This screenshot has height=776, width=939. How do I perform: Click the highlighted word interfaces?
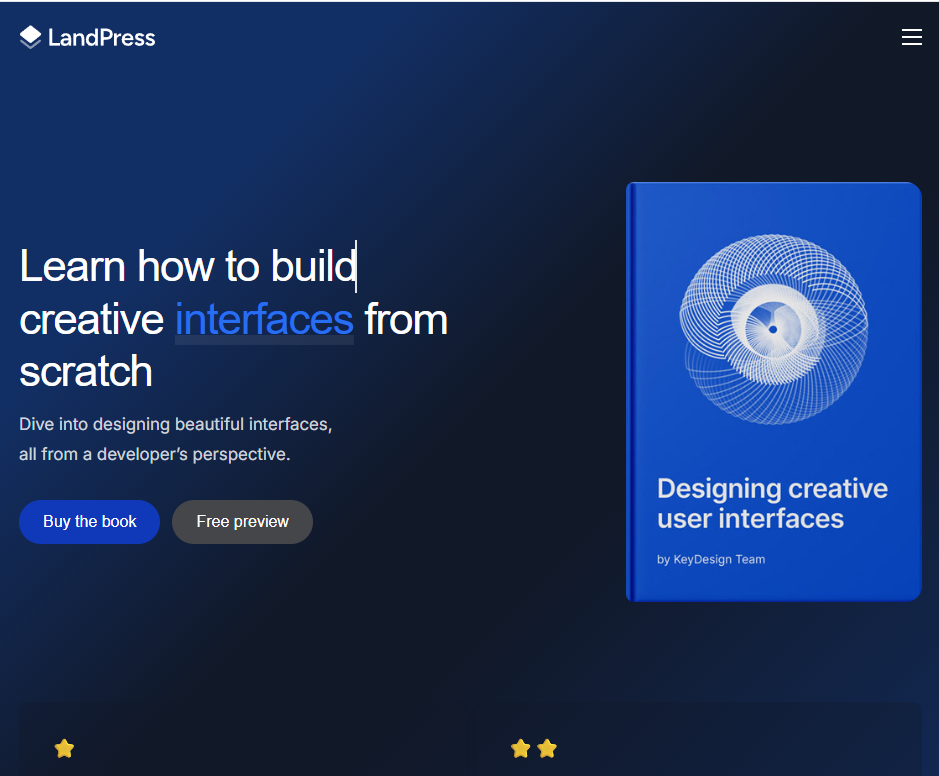pyautogui.click(x=263, y=320)
